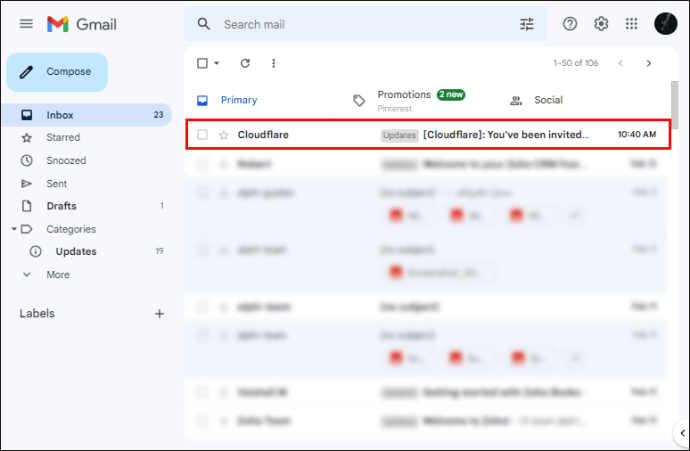
Task: Switch to the Social tab
Action: 536,100
